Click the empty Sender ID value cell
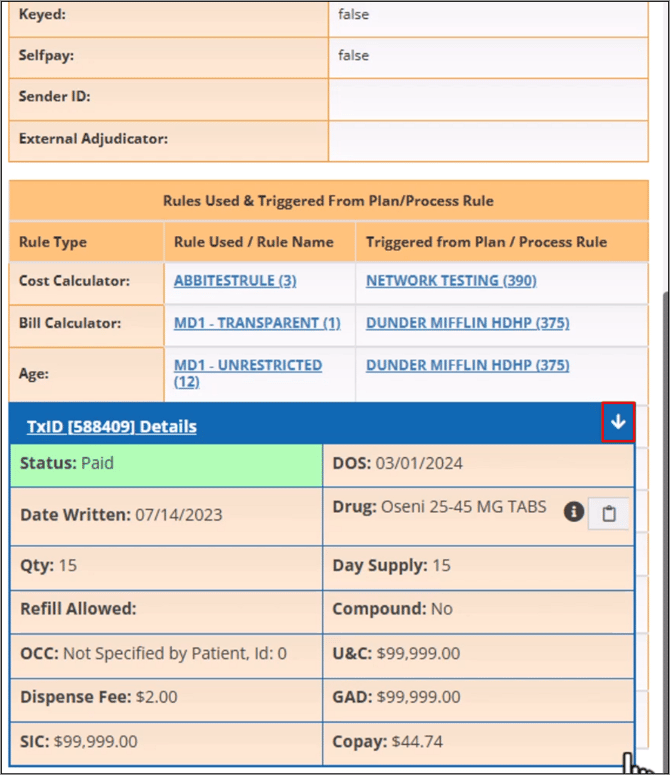This screenshot has height=775, width=670. point(488,97)
